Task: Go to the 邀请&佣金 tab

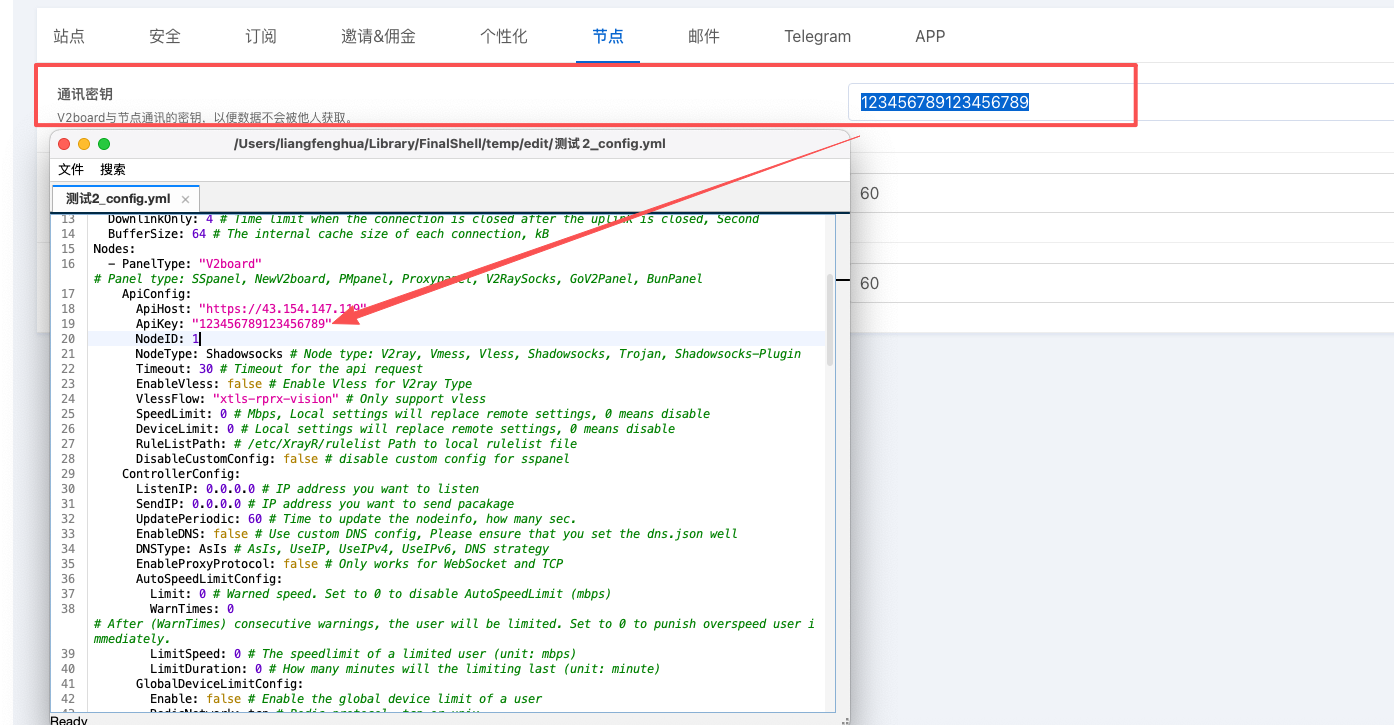Action: (378, 36)
